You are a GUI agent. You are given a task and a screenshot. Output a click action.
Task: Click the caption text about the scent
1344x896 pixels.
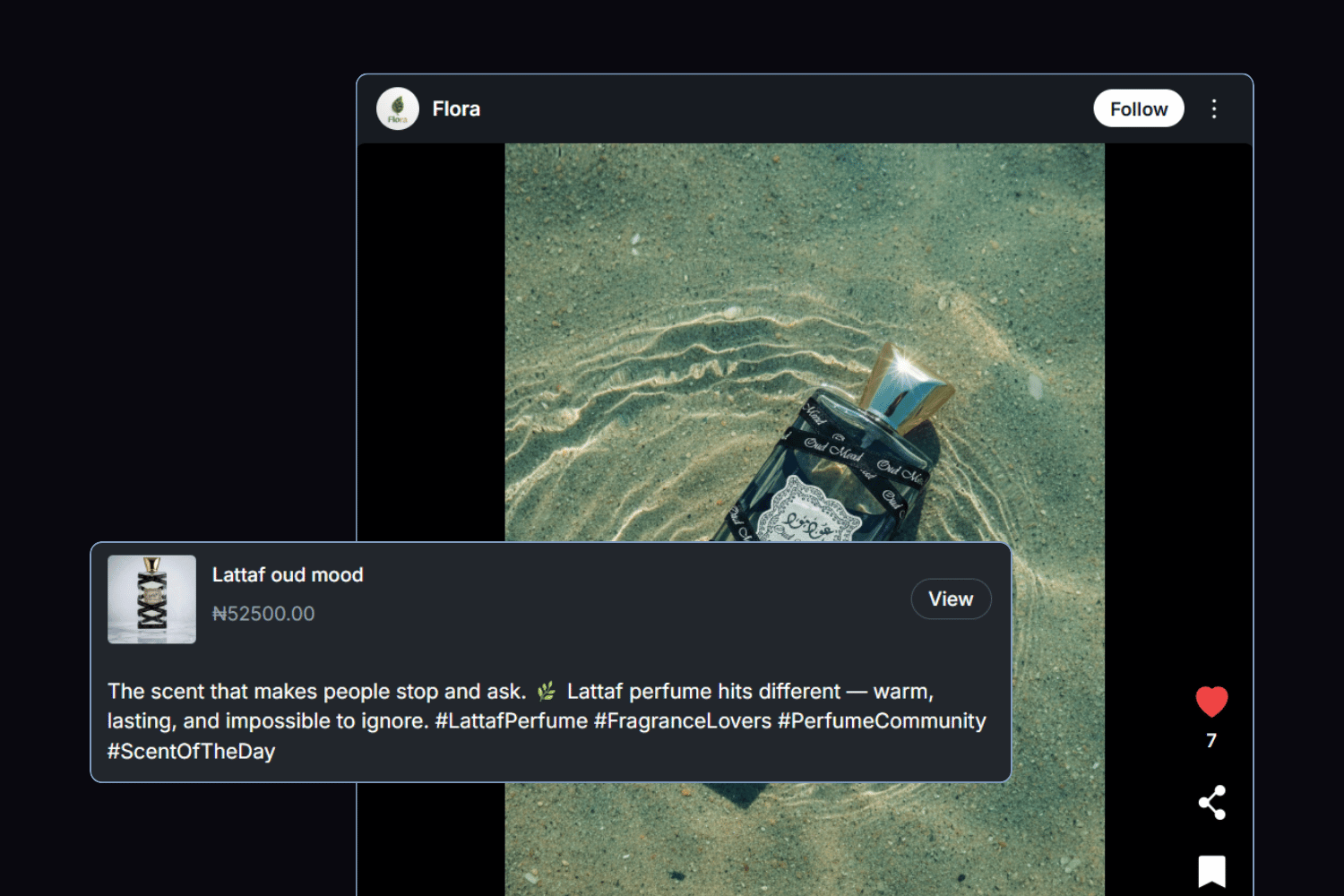coord(316,692)
